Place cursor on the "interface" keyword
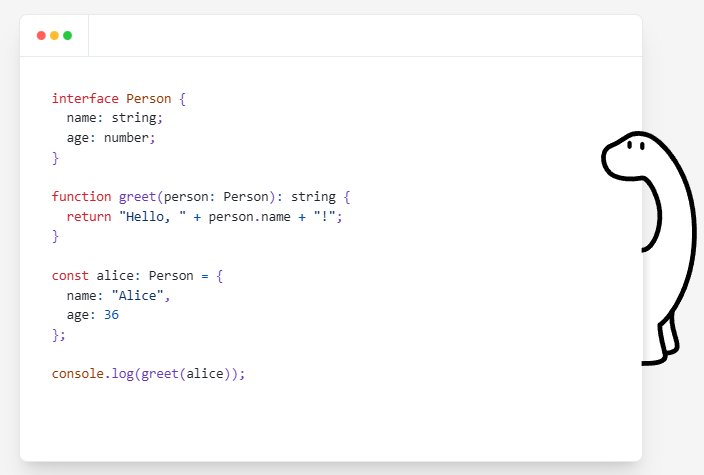704x475 pixels. tap(85, 99)
